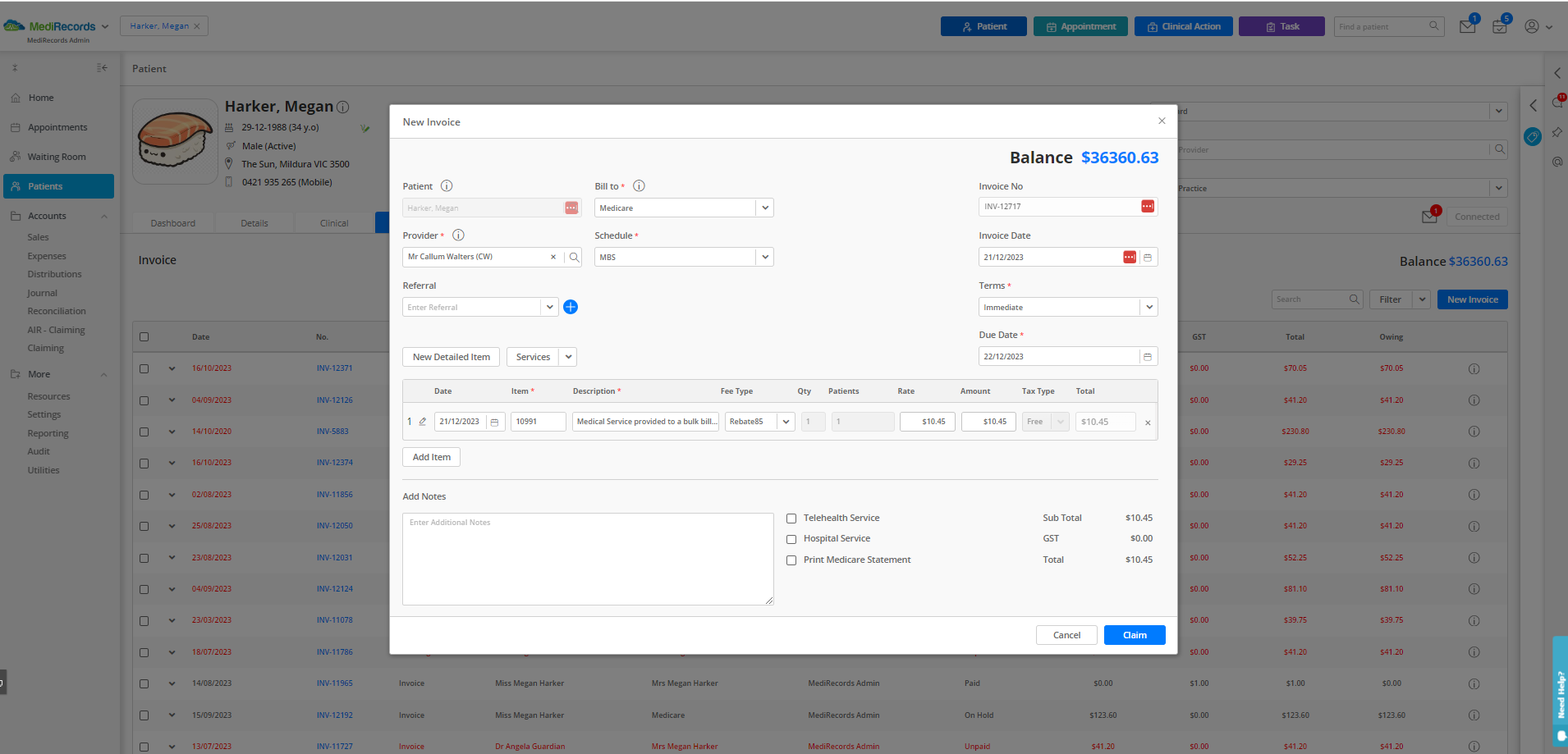Open the line item date calendar icon
Screen dimensions: 1568x754
tap(494, 422)
